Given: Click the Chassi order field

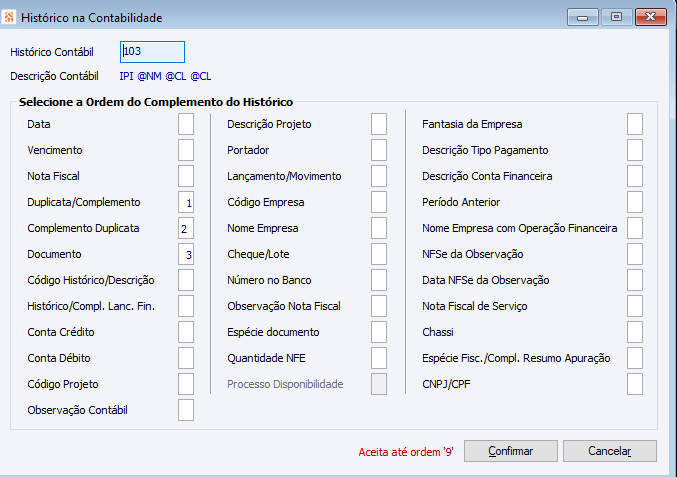Looking at the screenshot, I should [635, 332].
